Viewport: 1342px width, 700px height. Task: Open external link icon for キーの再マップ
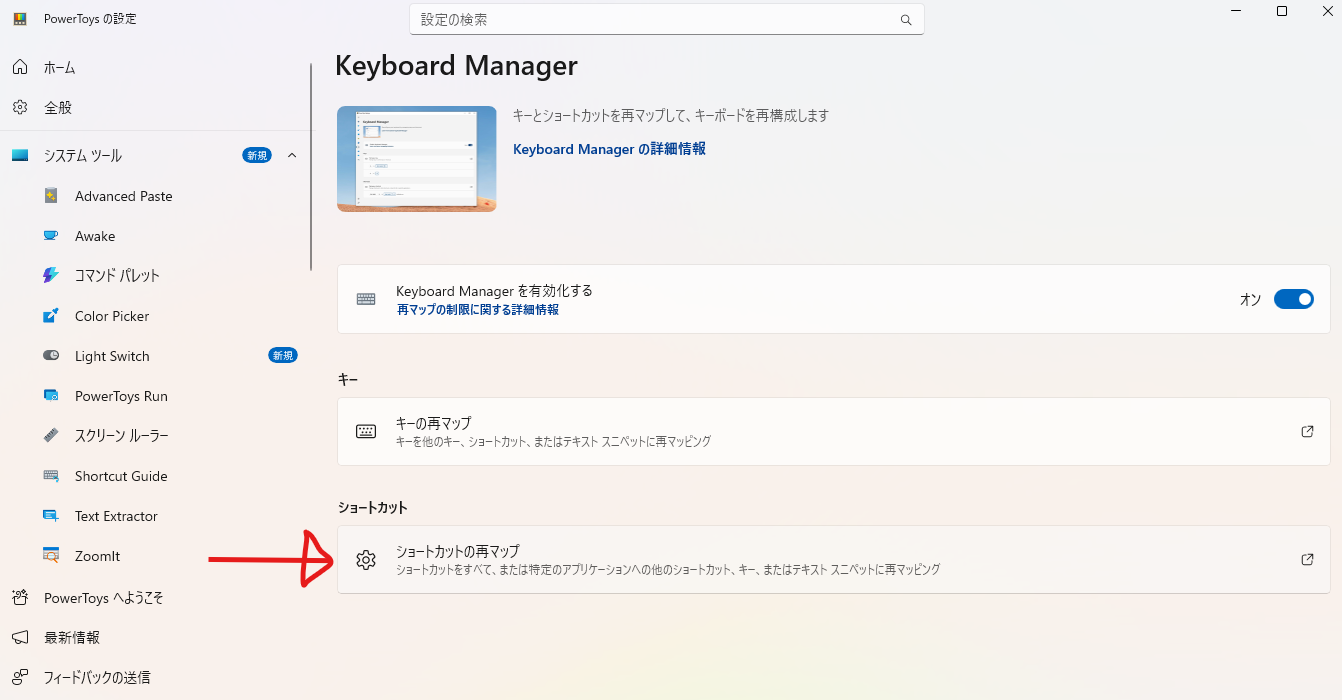(x=1307, y=431)
